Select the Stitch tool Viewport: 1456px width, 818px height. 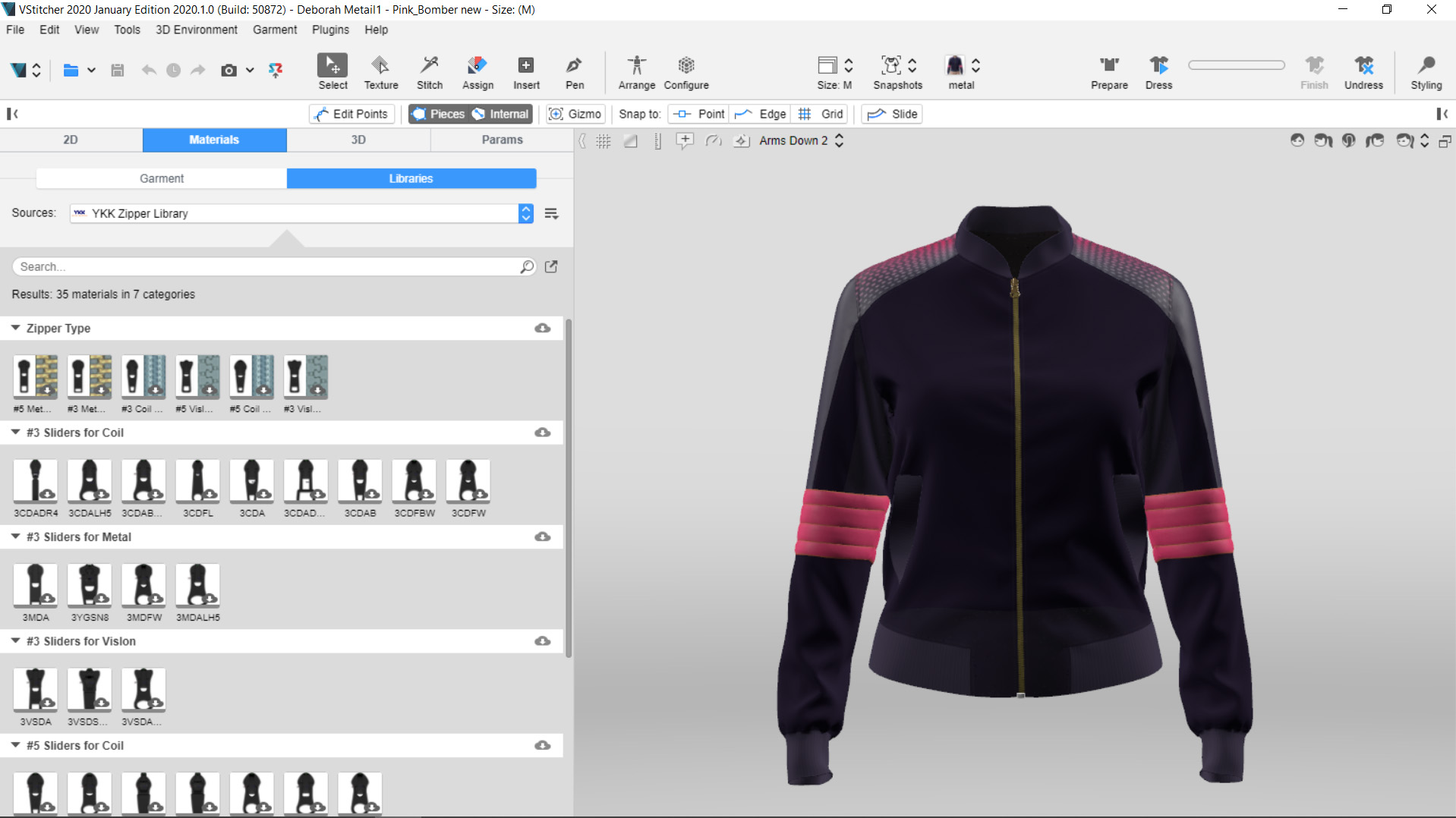tap(430, 71)
